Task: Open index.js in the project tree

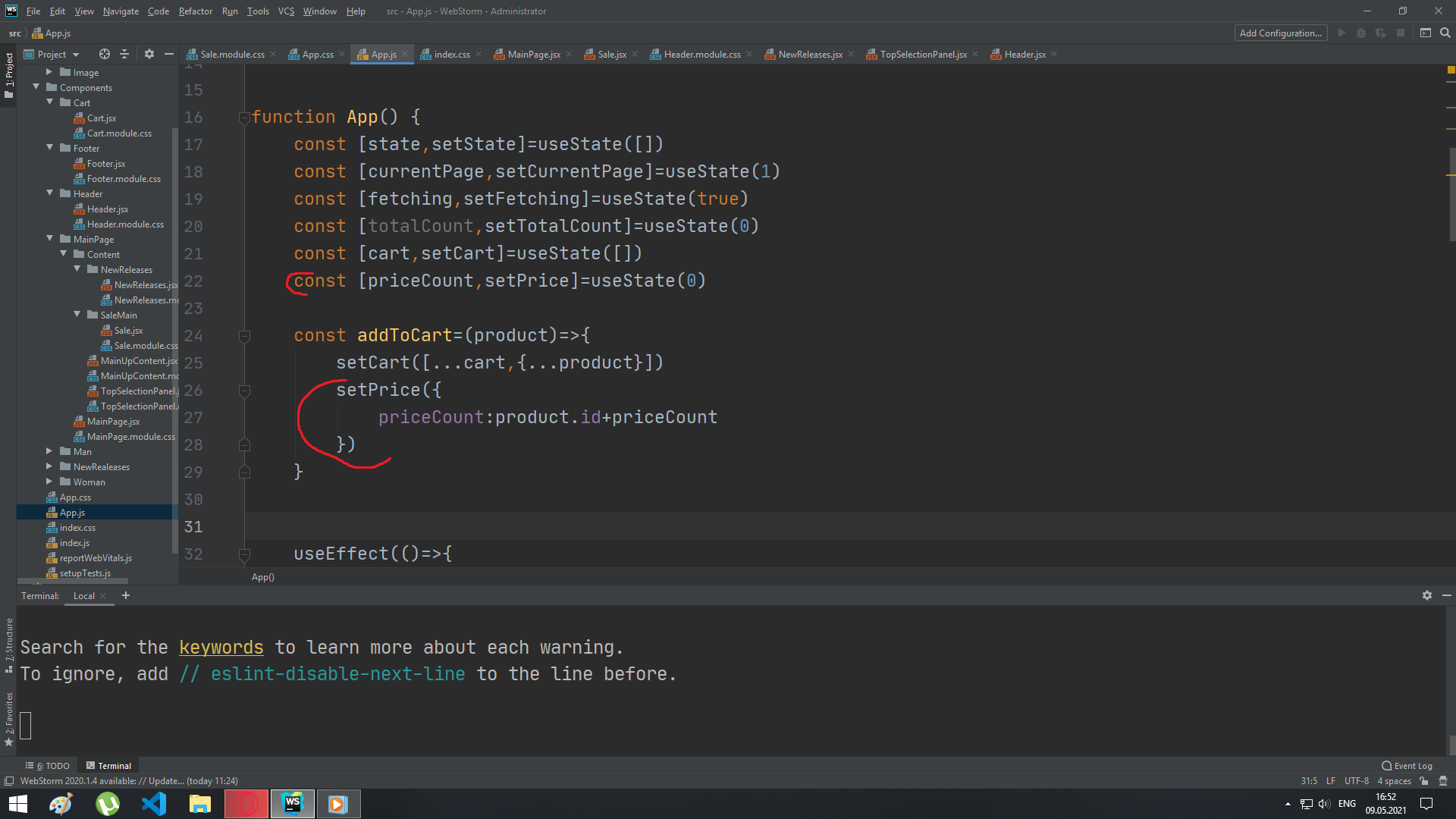Action: [74, 543]
